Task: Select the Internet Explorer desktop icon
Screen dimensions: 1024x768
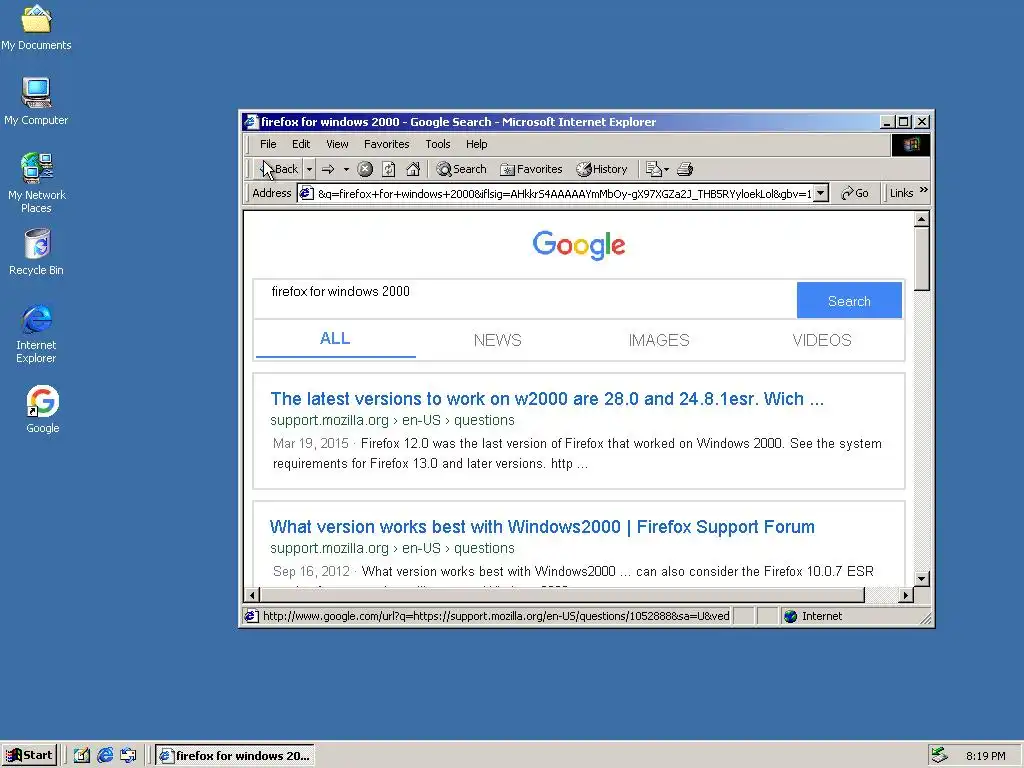Action: click(x=36, y=334)
